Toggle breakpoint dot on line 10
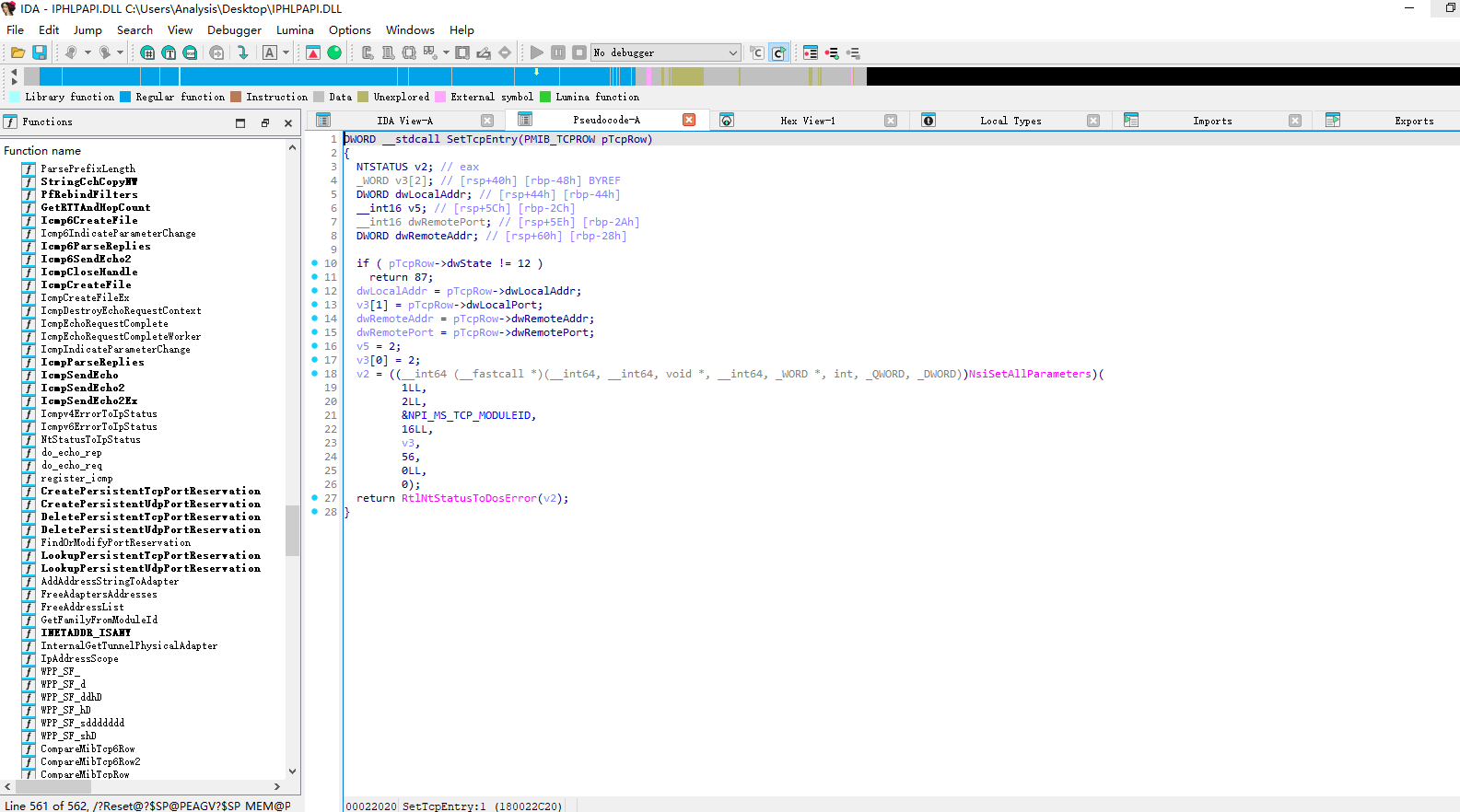The height and width of the screenshot is (812, 1460). (315, 263)
